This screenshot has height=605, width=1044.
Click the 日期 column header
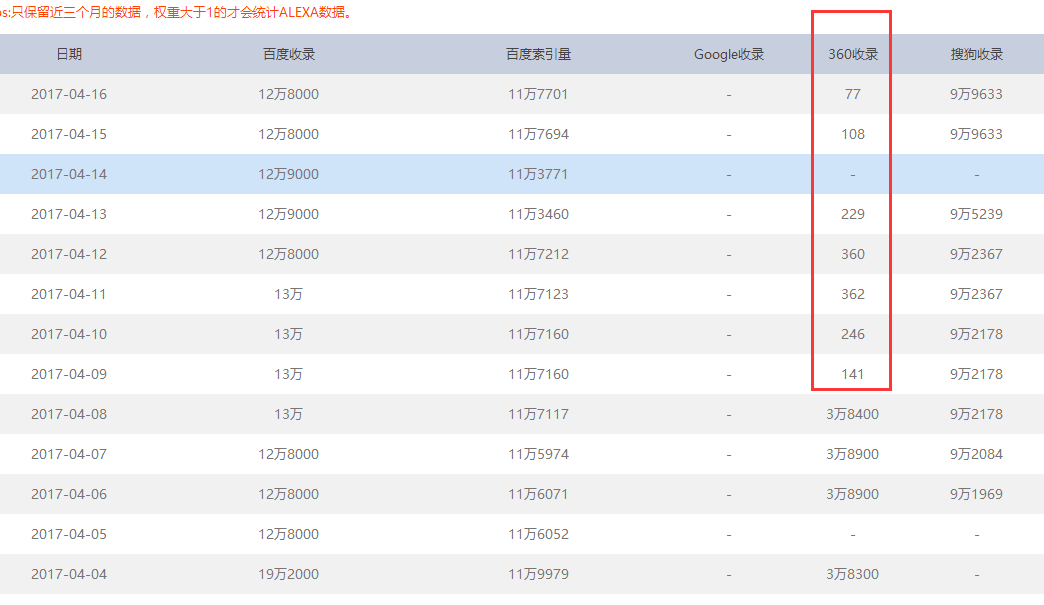pyautogui.click(x=69, y=54)
